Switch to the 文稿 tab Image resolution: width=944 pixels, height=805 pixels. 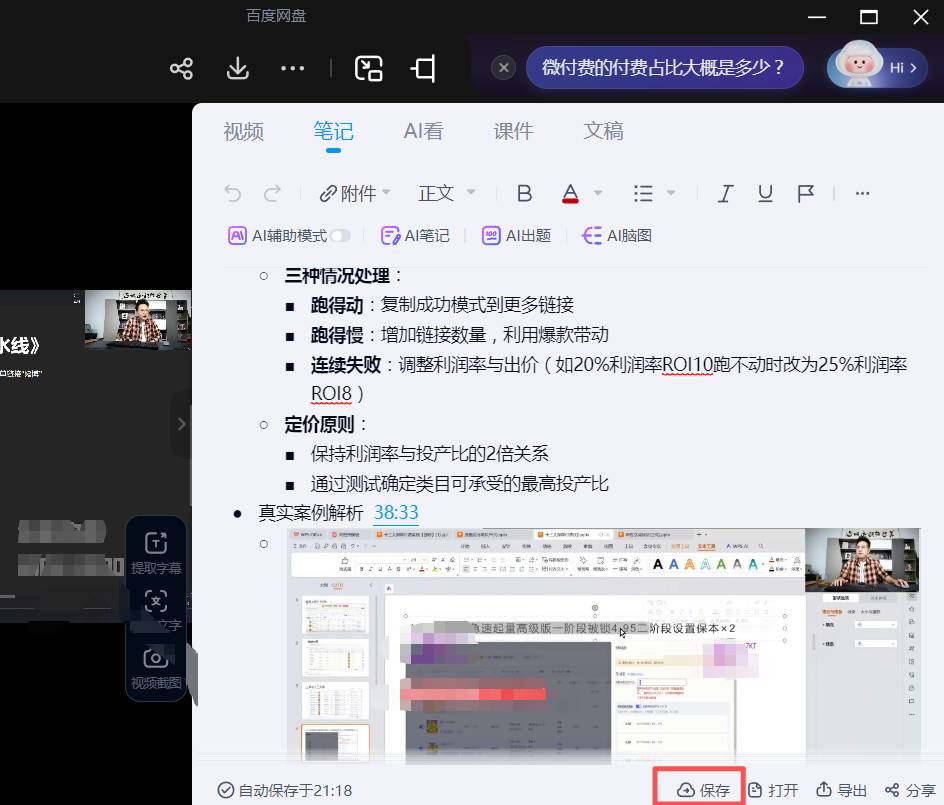pyautogui.click(x=603, y=130)
